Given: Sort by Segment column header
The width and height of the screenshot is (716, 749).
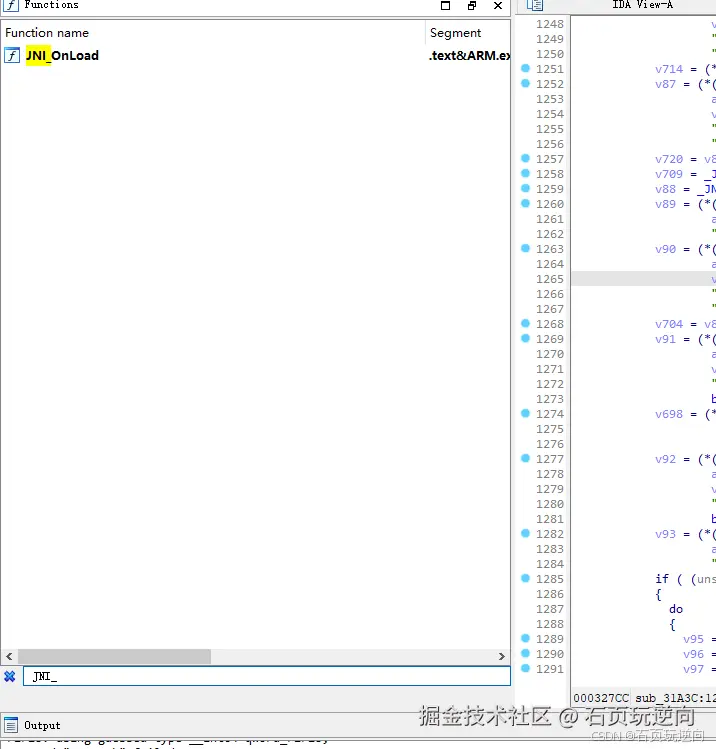Looking at the screenshot, I should point(455,32).
